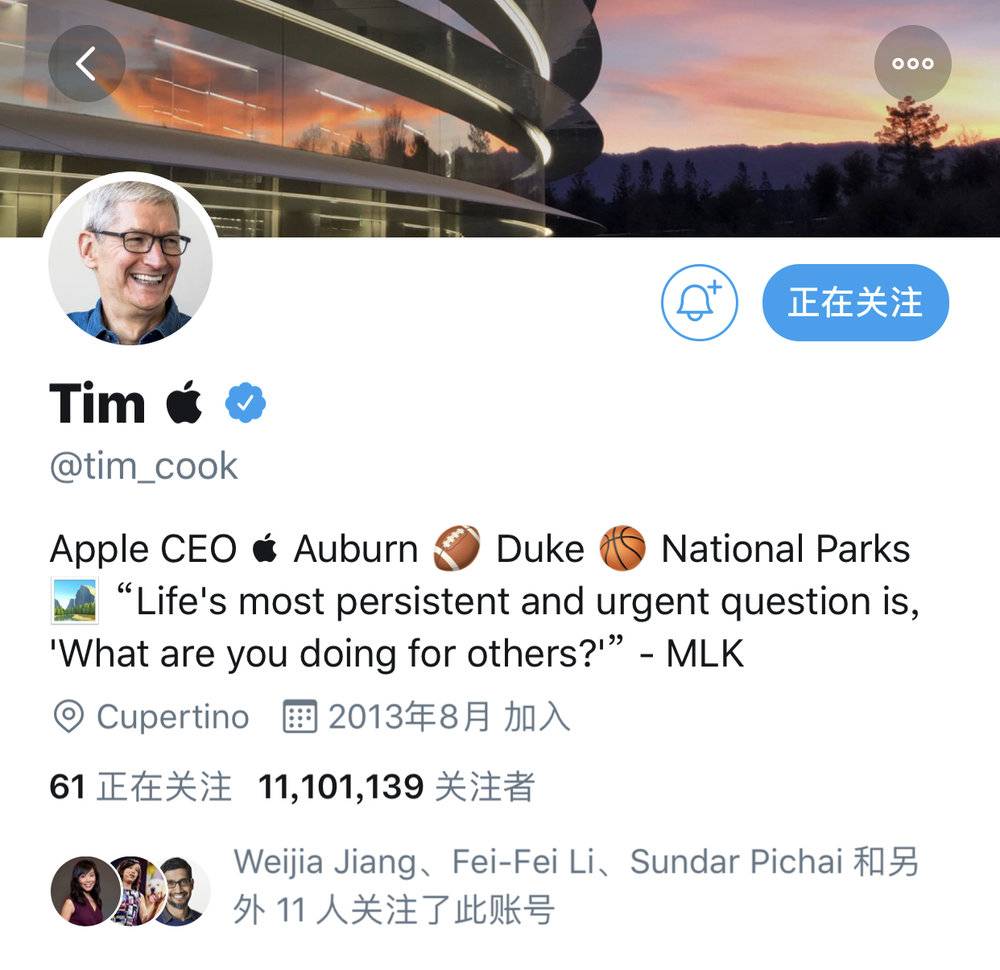Screen dimensions: 1000x970
Task: Tap the blue verified badge
Action: point(246,402)
